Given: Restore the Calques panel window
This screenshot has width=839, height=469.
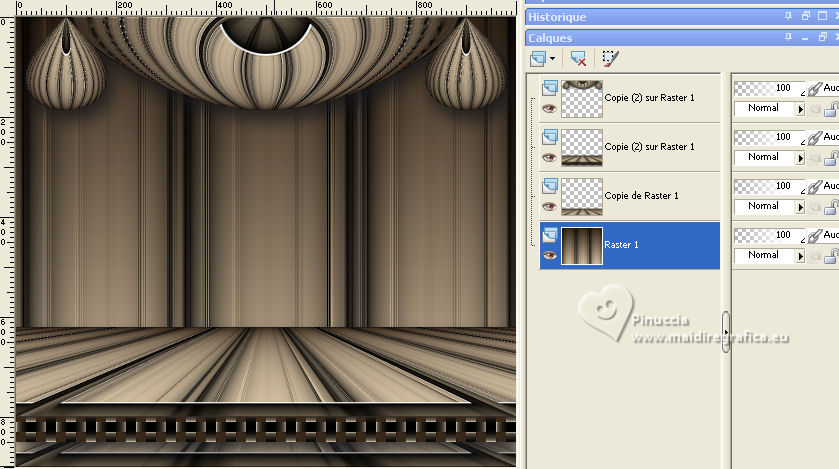Looking at the screenshot, I should (x=823, y=37).
